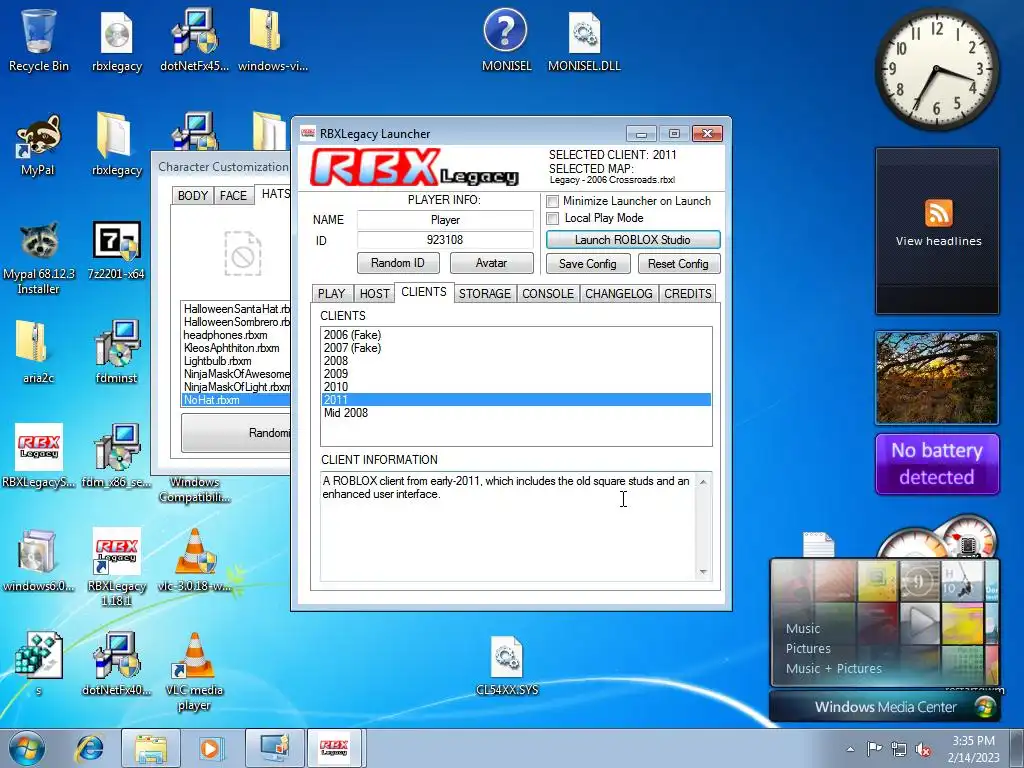Select the 2010 client entry
The width and height of the screenshot is (1024, 768).
516,387
